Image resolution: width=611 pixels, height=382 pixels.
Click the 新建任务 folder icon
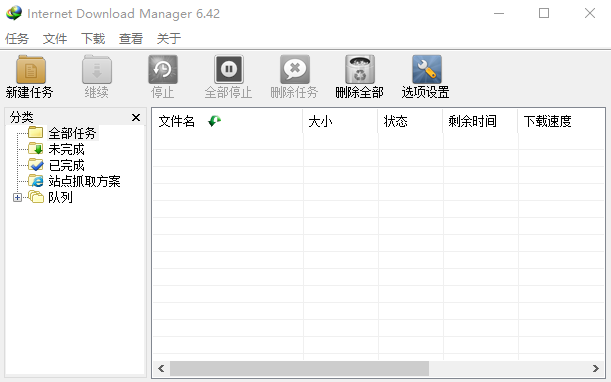click(x=31, y=69)
